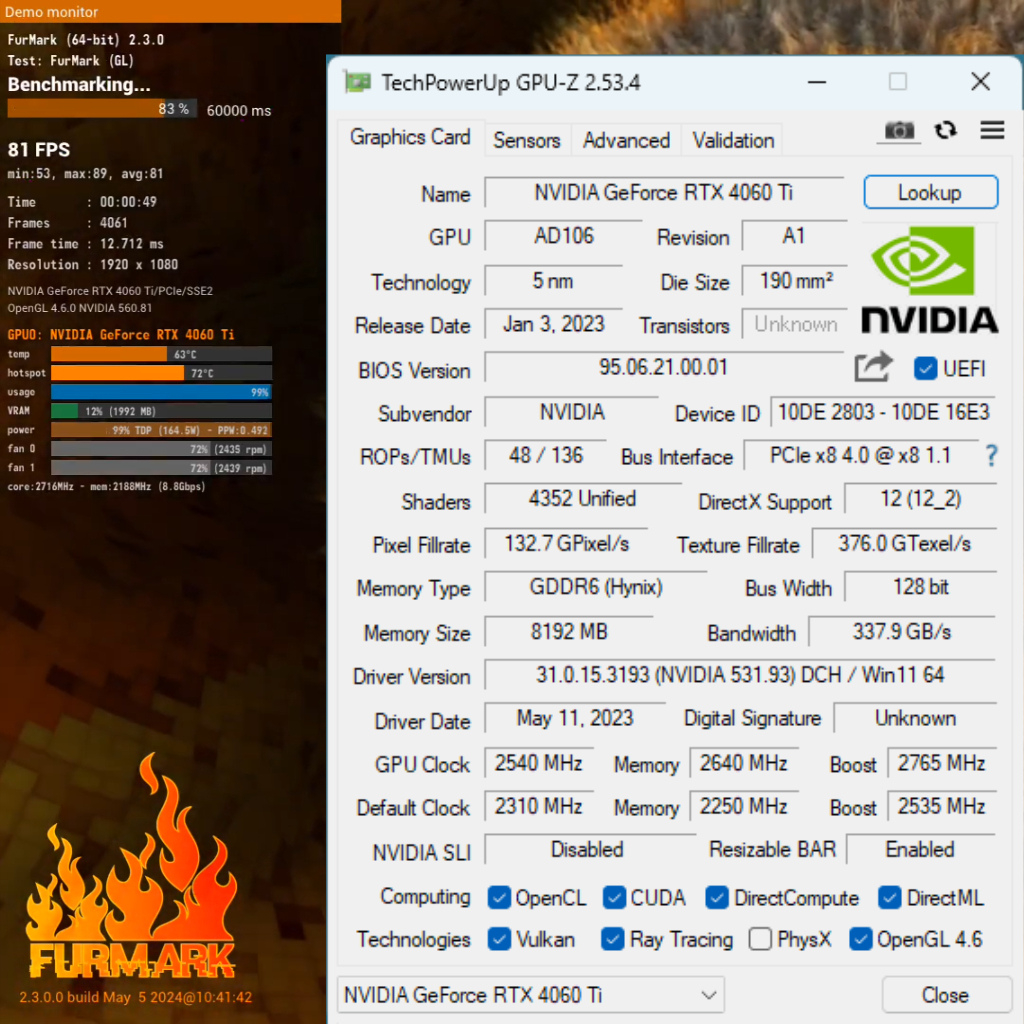Image resolution: width=1024 pixels, height=1024 pixels.
Task: Click the FurMark VRAM usage bar
Action: (x=161, y=411)
